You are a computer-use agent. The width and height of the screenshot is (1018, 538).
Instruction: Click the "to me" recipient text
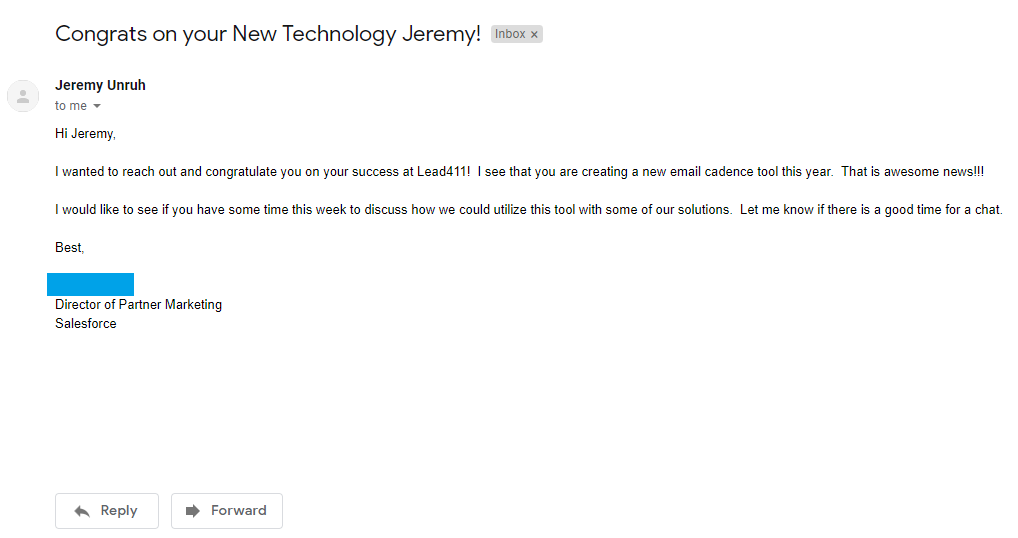coord(70,106)
